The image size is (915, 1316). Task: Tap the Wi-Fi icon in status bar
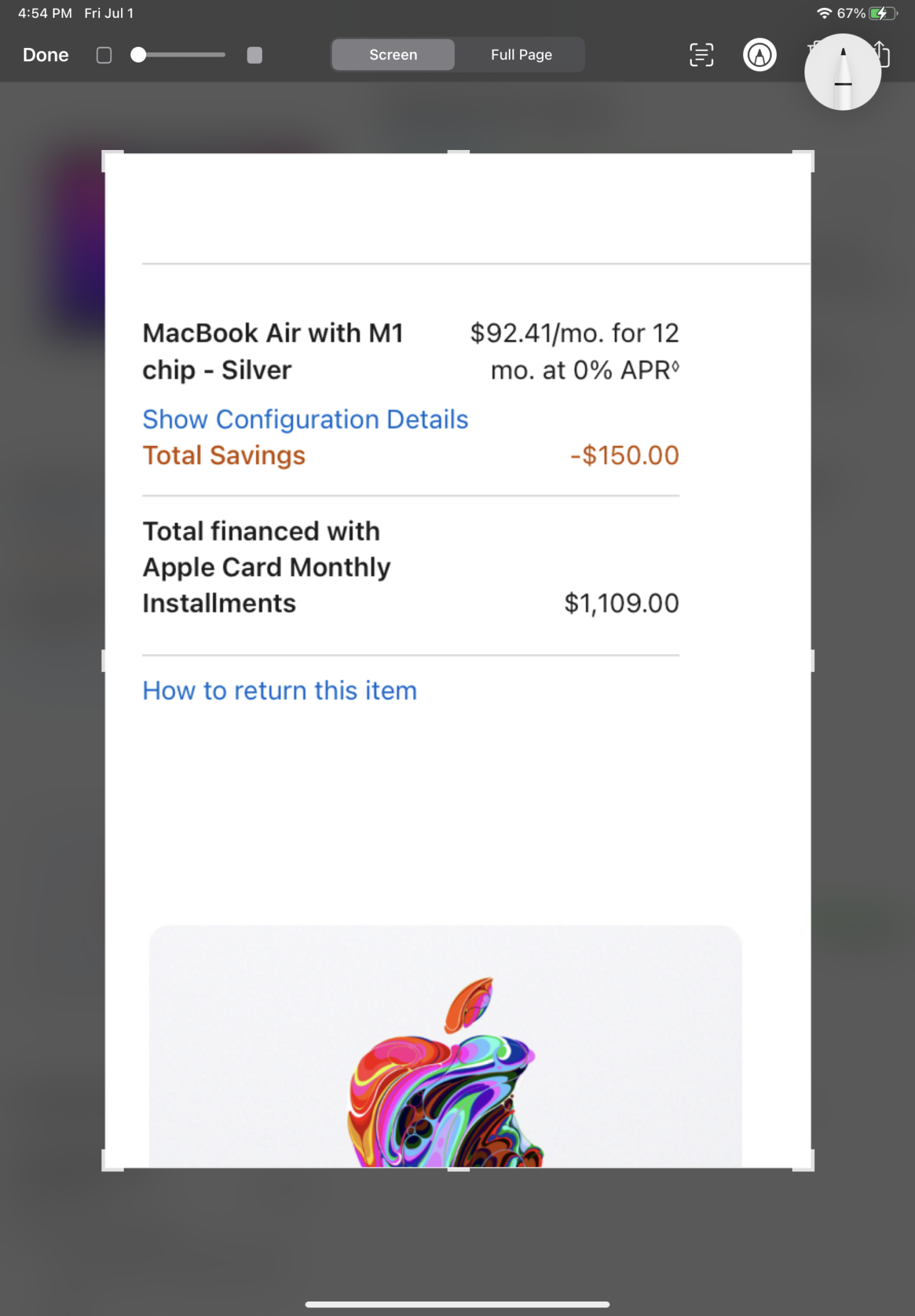824,13
